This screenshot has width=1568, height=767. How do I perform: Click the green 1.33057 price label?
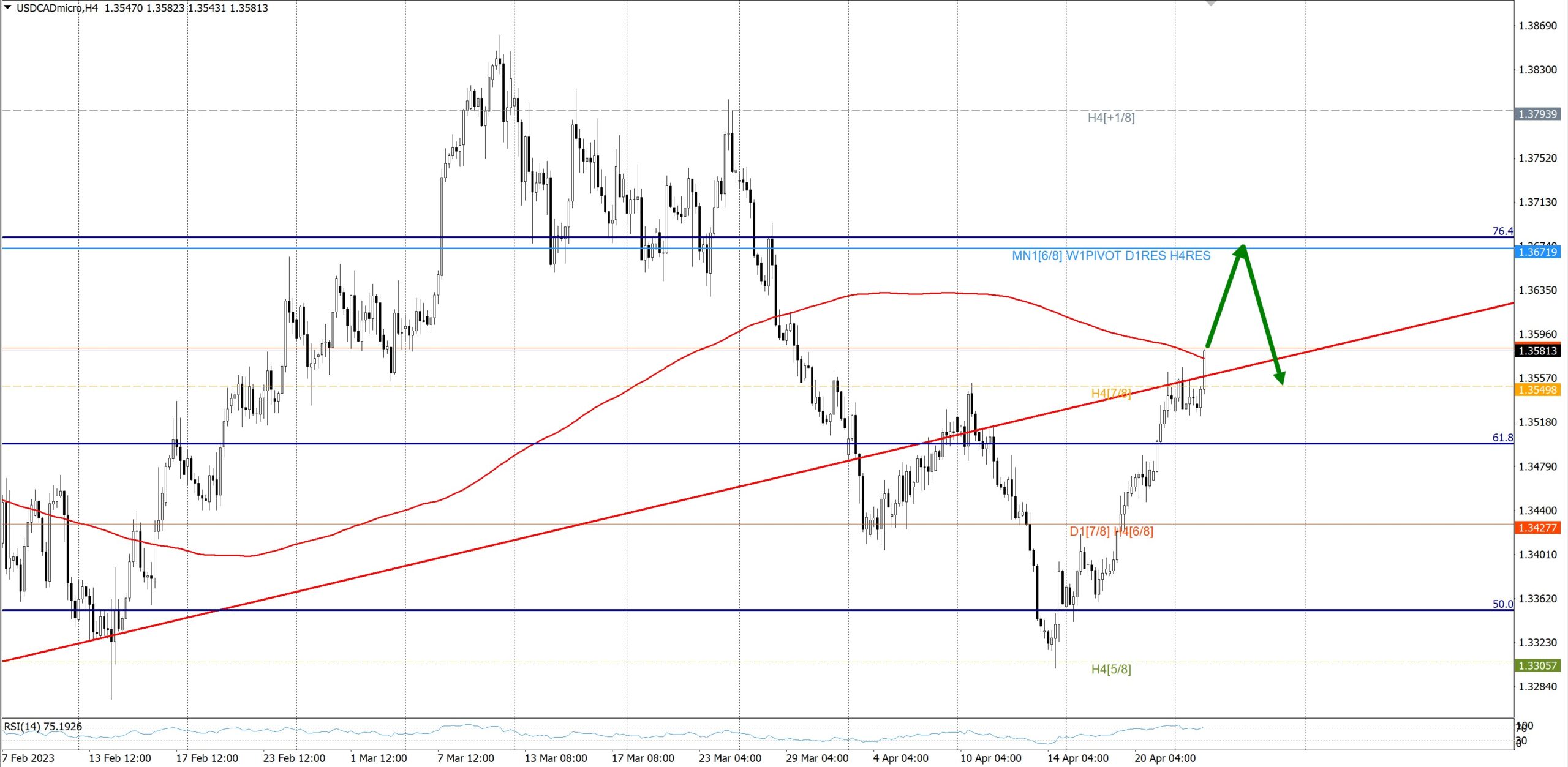[x=1537, y=665]
